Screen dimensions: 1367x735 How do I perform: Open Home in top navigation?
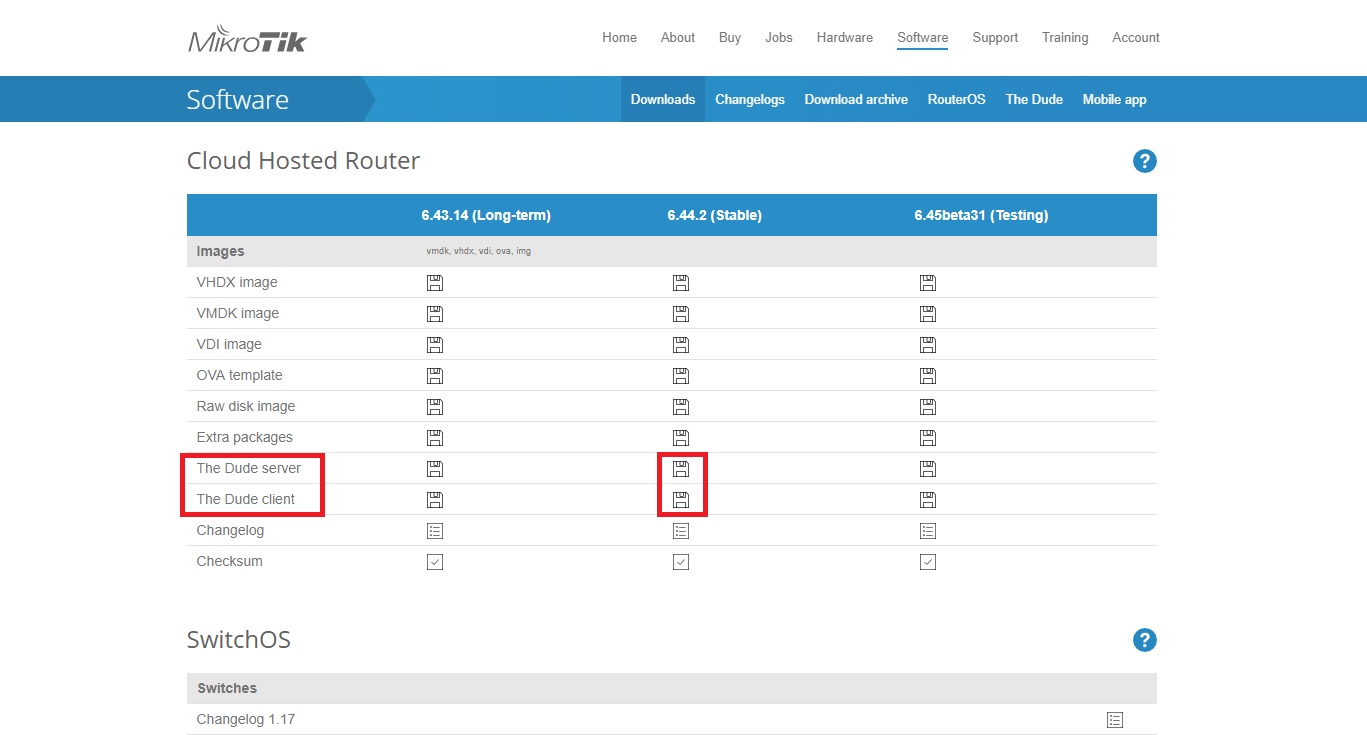coord(619,37)
